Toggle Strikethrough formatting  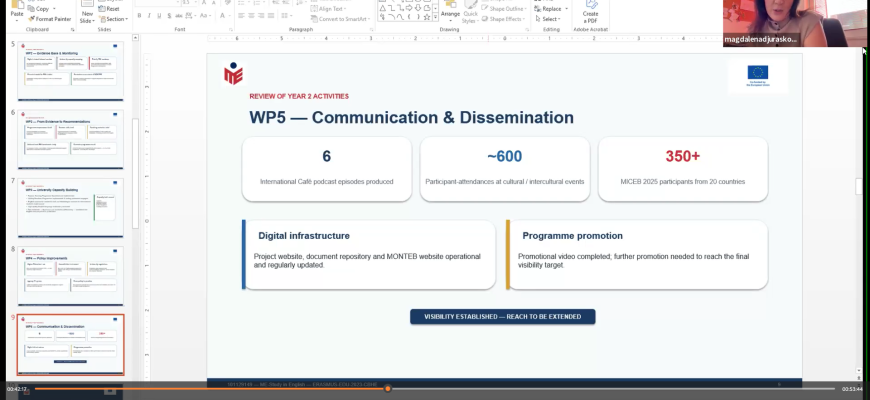pyautogui.click(x=179, y=16)
